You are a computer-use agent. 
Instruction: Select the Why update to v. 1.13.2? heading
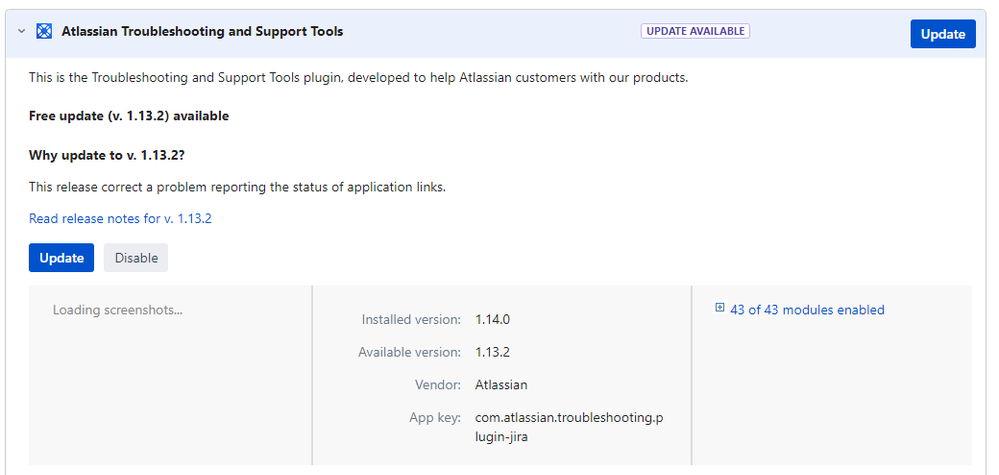coord(107,155)
